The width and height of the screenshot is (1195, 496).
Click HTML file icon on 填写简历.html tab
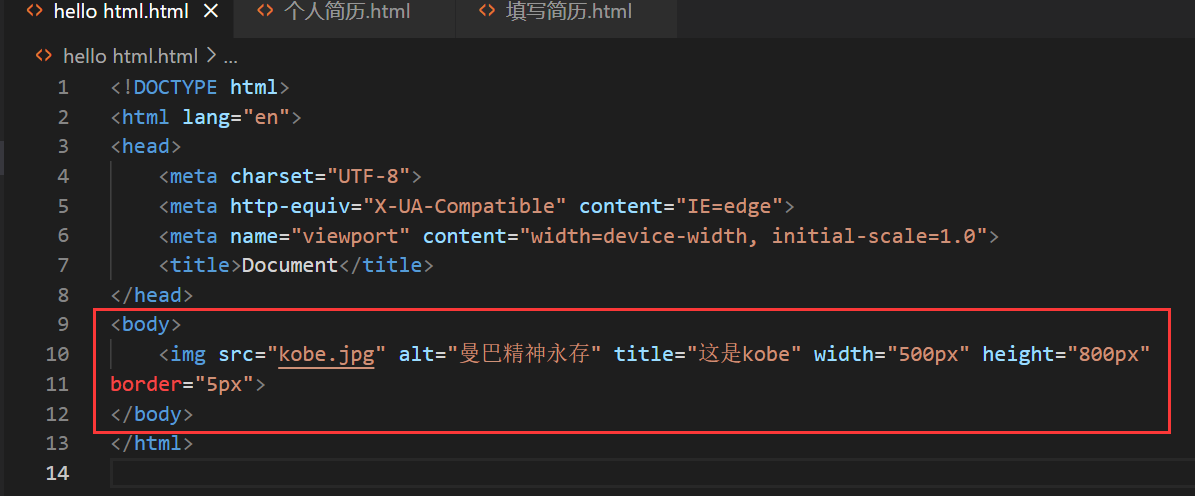click(486, 12)
